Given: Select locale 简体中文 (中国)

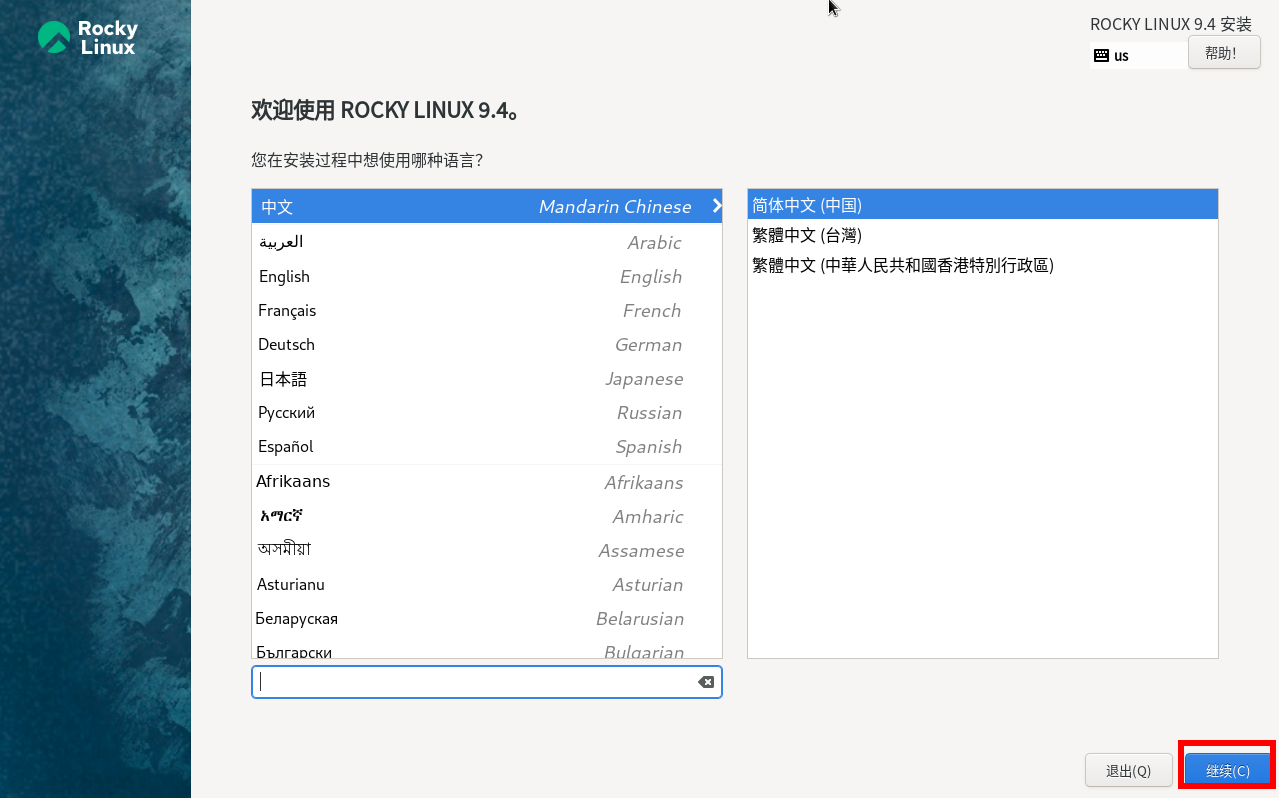Looking at the screenshot, I should (983, 205).
